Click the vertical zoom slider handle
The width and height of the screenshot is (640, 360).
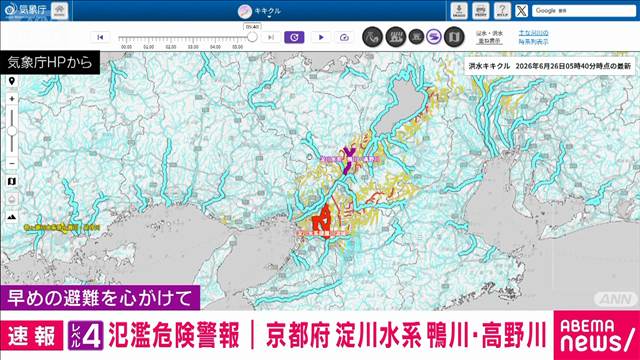coord(12,131)
